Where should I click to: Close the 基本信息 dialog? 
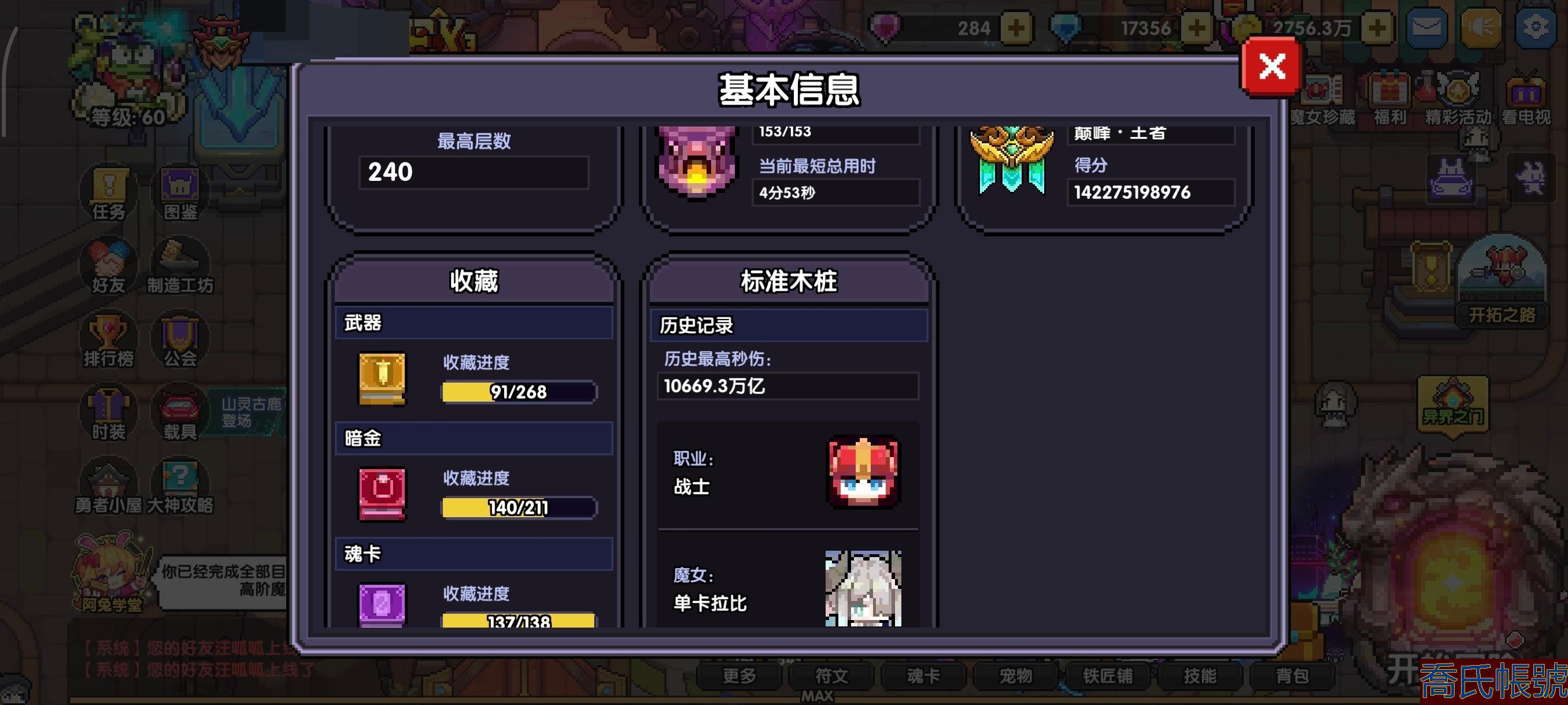1271,66
